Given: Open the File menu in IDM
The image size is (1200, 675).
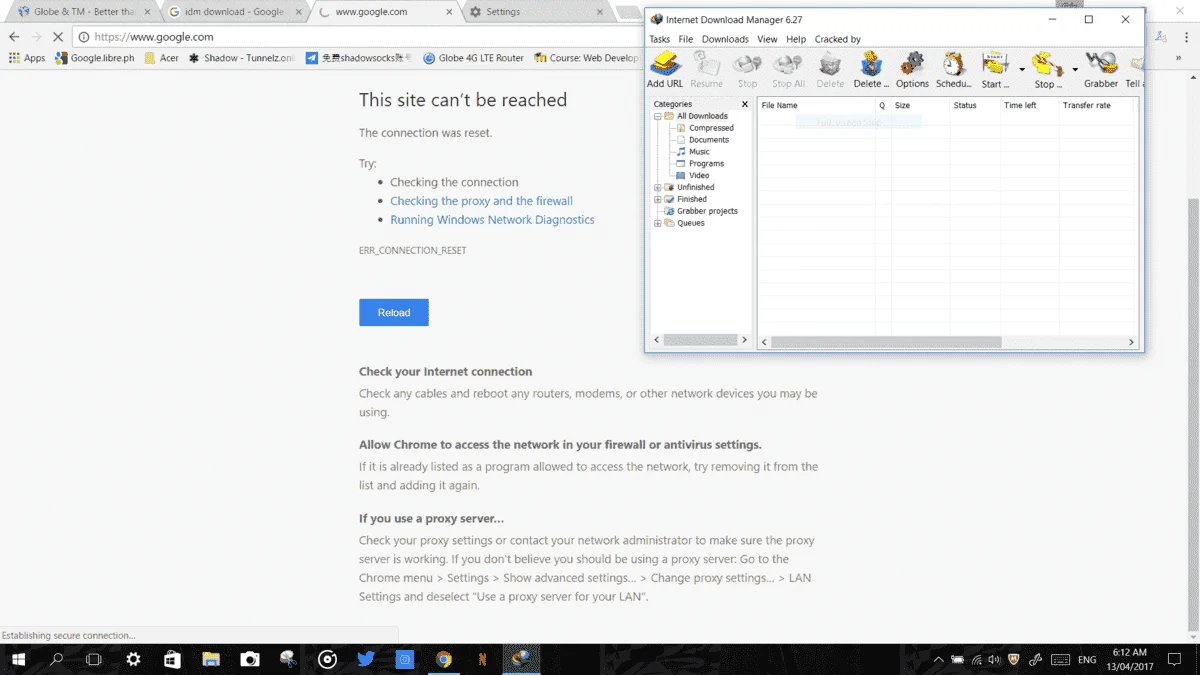Looking at the screenshot, I should (686, 39).
